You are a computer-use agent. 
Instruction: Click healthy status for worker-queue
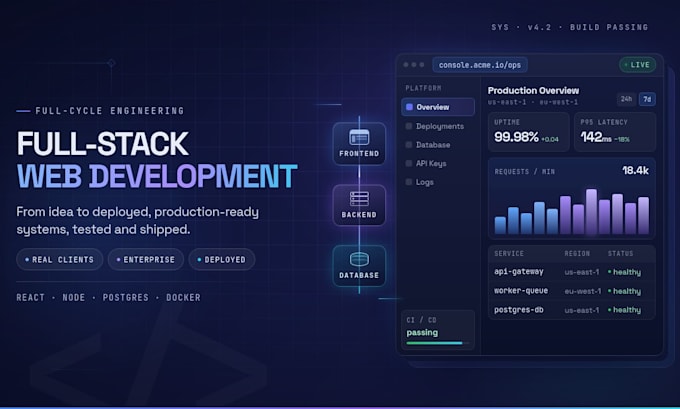(624, 291)
